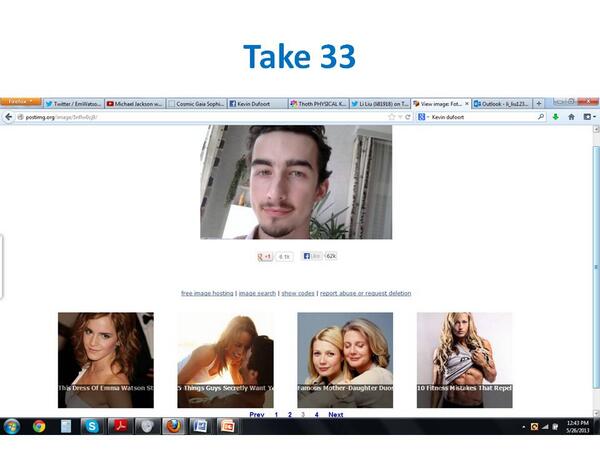Image resolution: width=600 pixels, height=450 pixels.
Task: Go to ad page 4
Action: click(316, 414)
